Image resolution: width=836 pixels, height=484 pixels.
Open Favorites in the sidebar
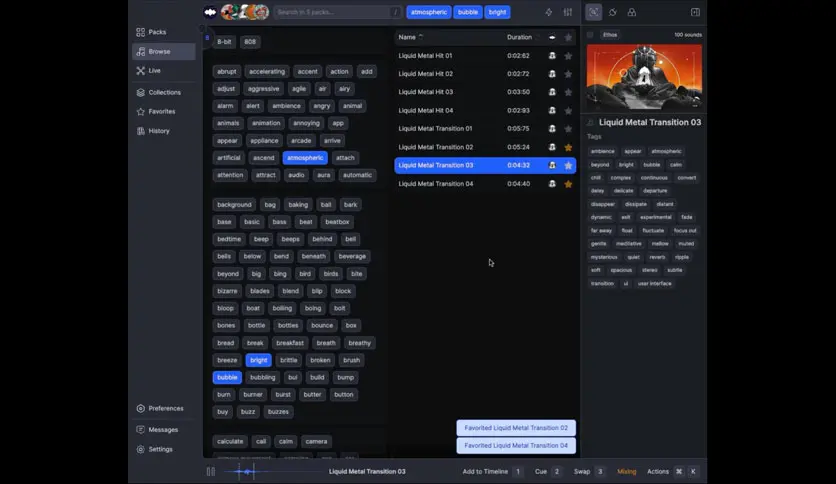[156, 111]
